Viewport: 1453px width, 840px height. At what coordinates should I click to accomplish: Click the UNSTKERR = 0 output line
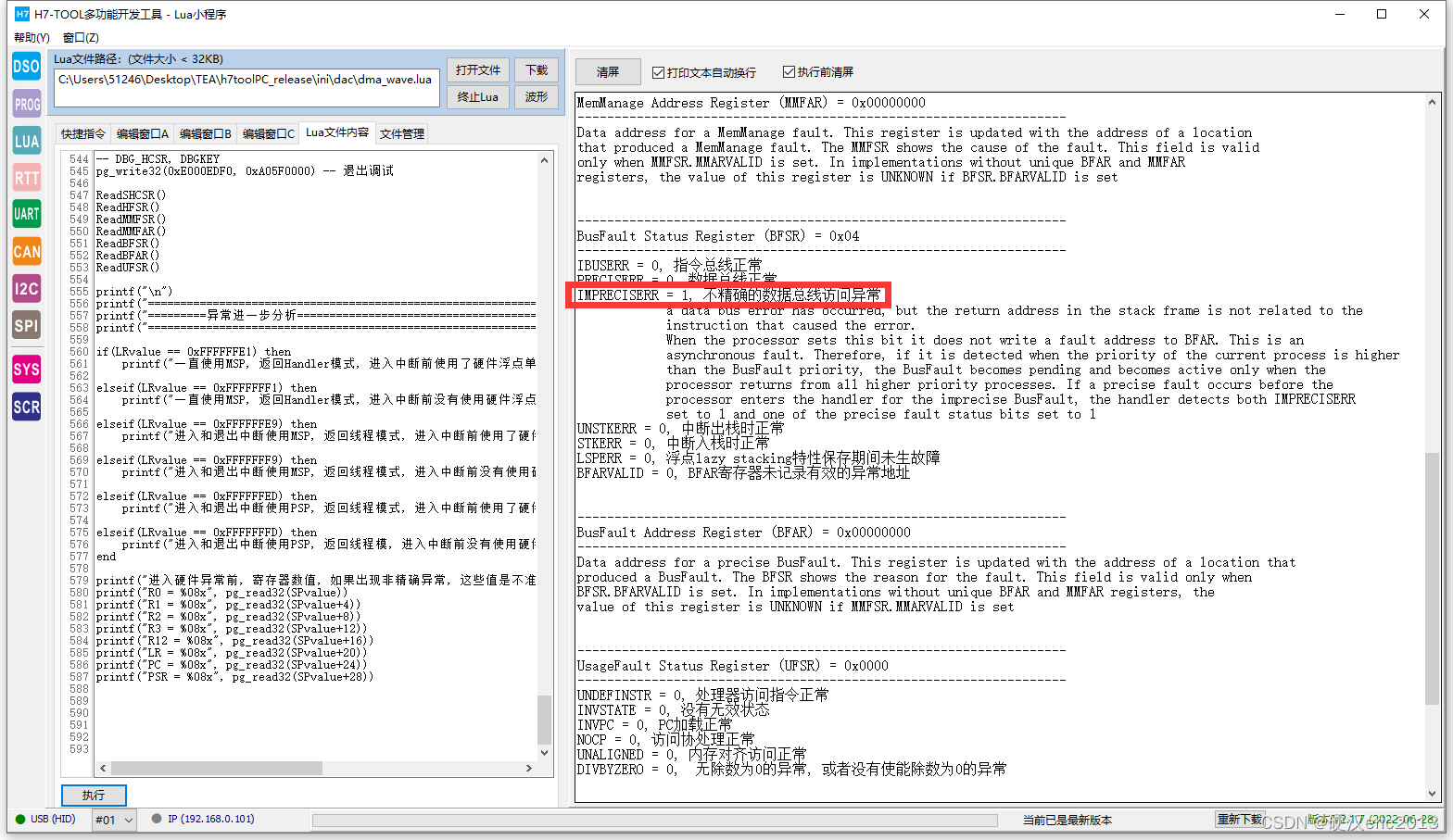[680, 429]
